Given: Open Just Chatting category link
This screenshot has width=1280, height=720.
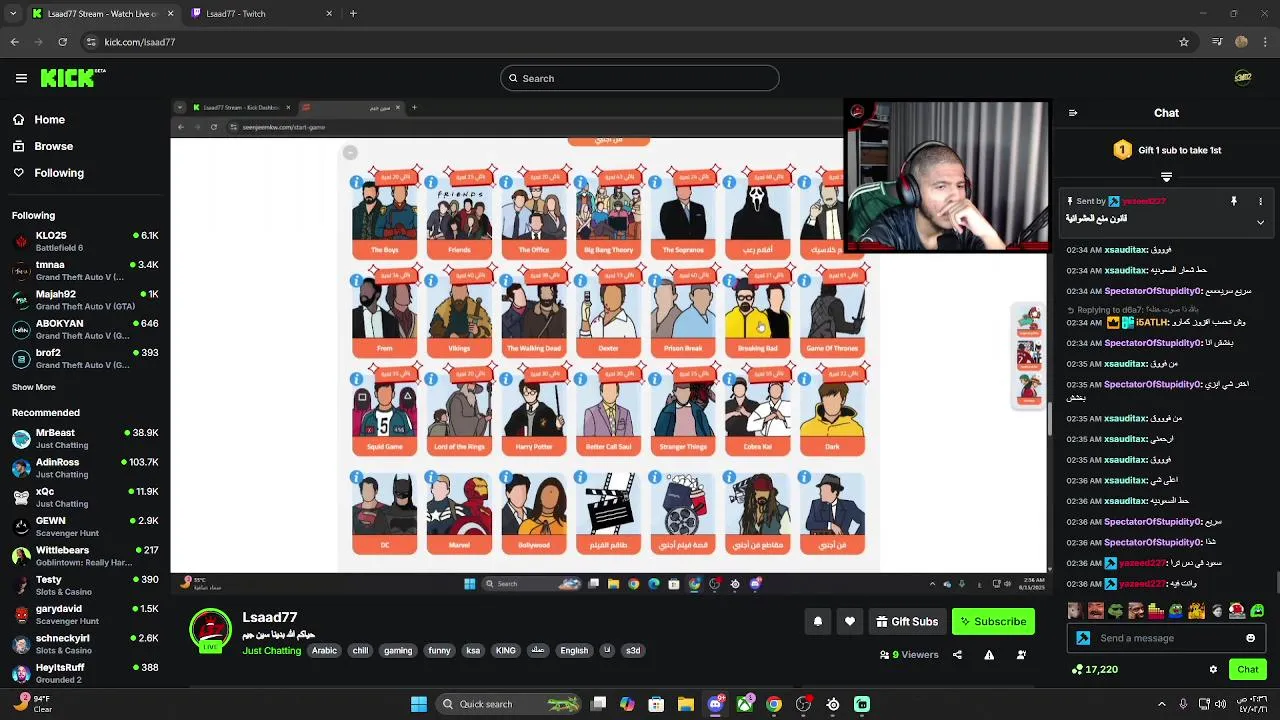Looking at the screenshot, I should click(x=271, y=651).
